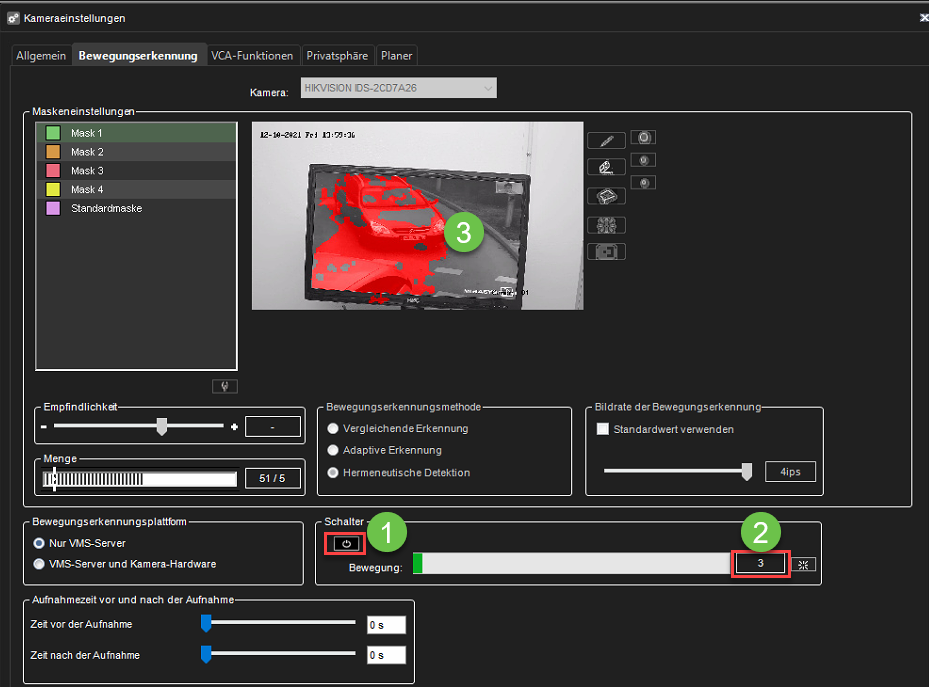Click the Zeit vor der Aufnahme field
929x687 pixels.
[x=386, y=625]
